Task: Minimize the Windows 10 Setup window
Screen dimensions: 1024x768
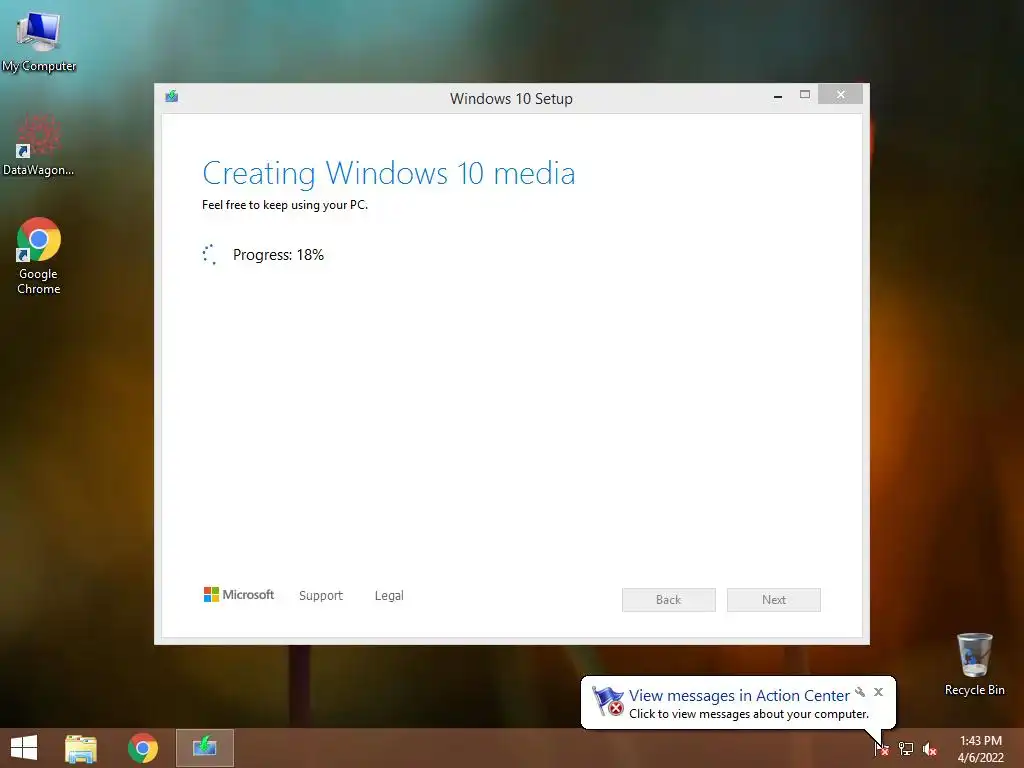Action: pyautogui.click(x=778, y=95)
